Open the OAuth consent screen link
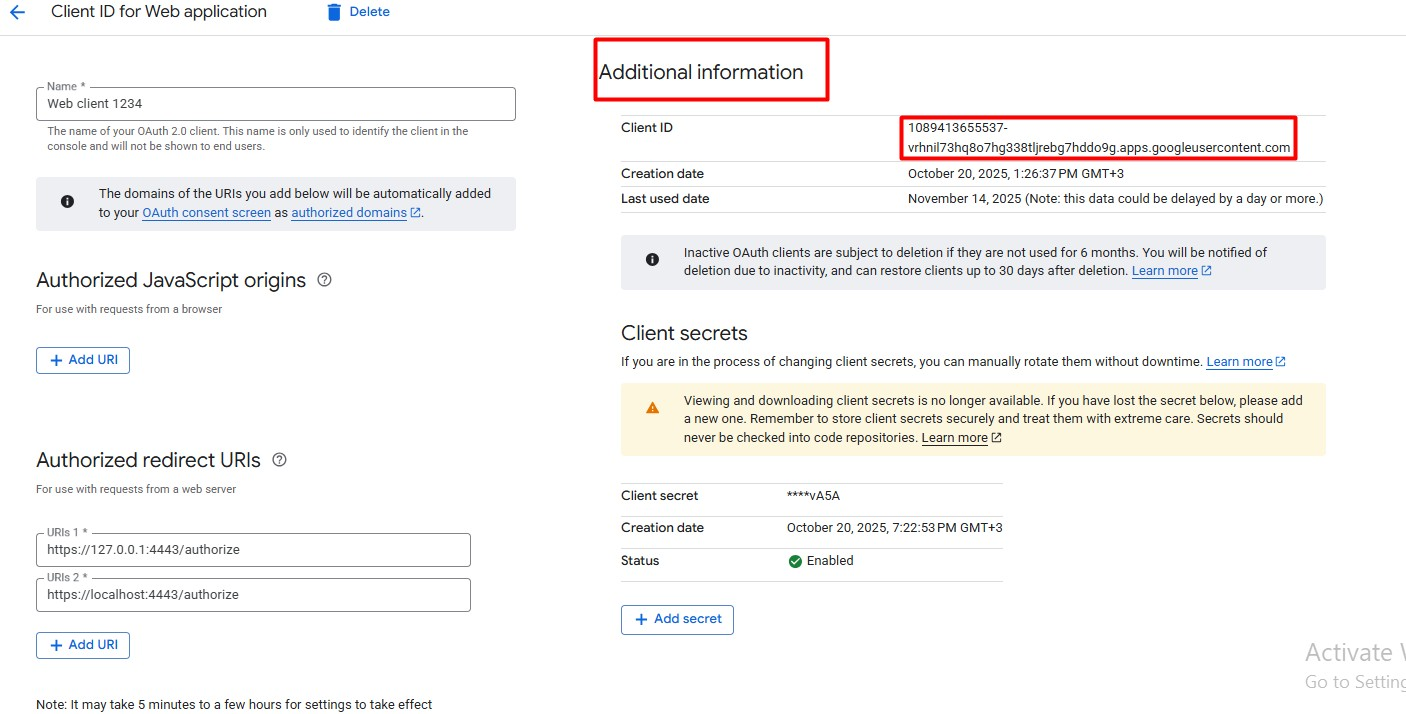The image size is (1406, 714). [x=206, y=213]
